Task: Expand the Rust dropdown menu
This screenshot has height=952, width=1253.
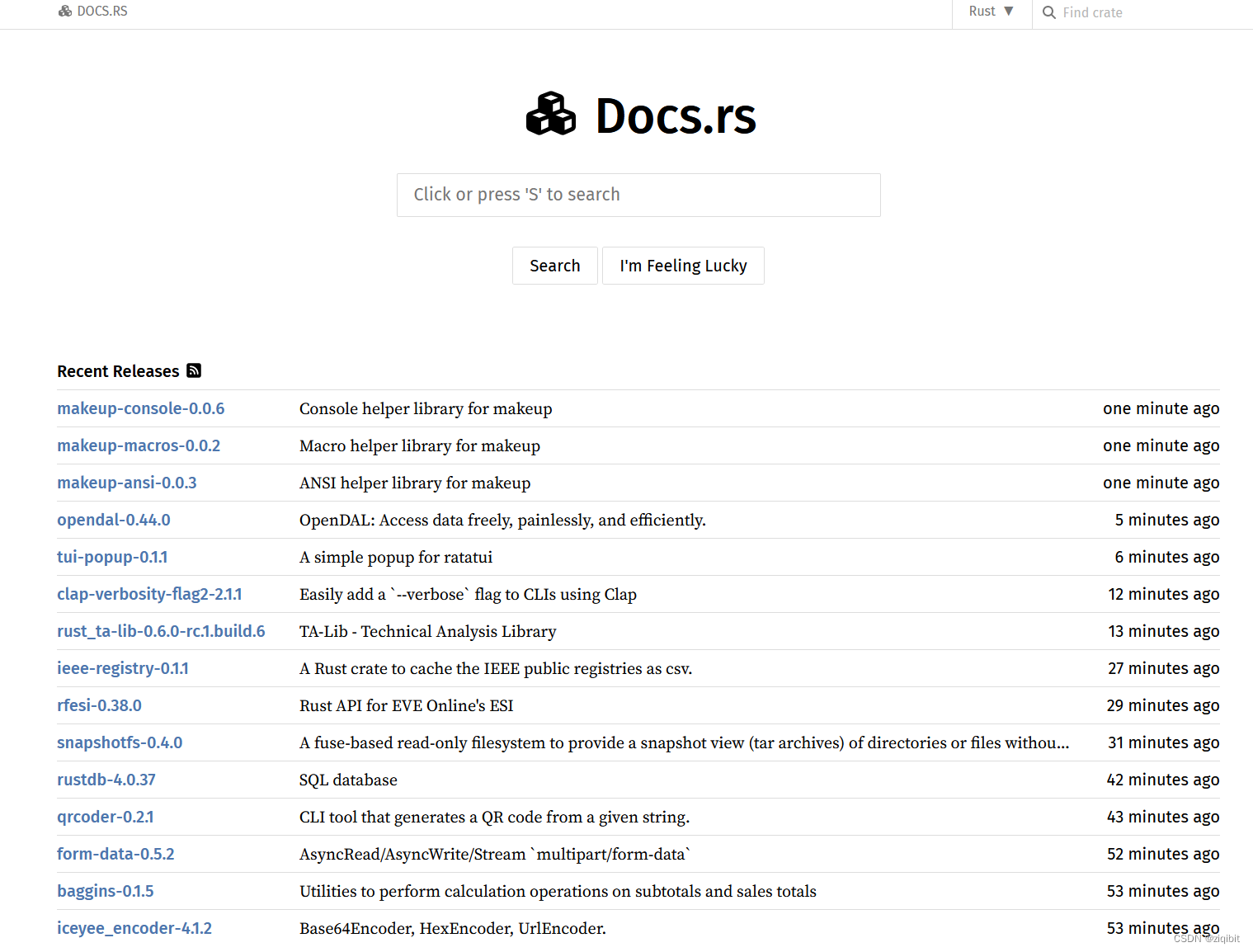Action: pos(992,12)
